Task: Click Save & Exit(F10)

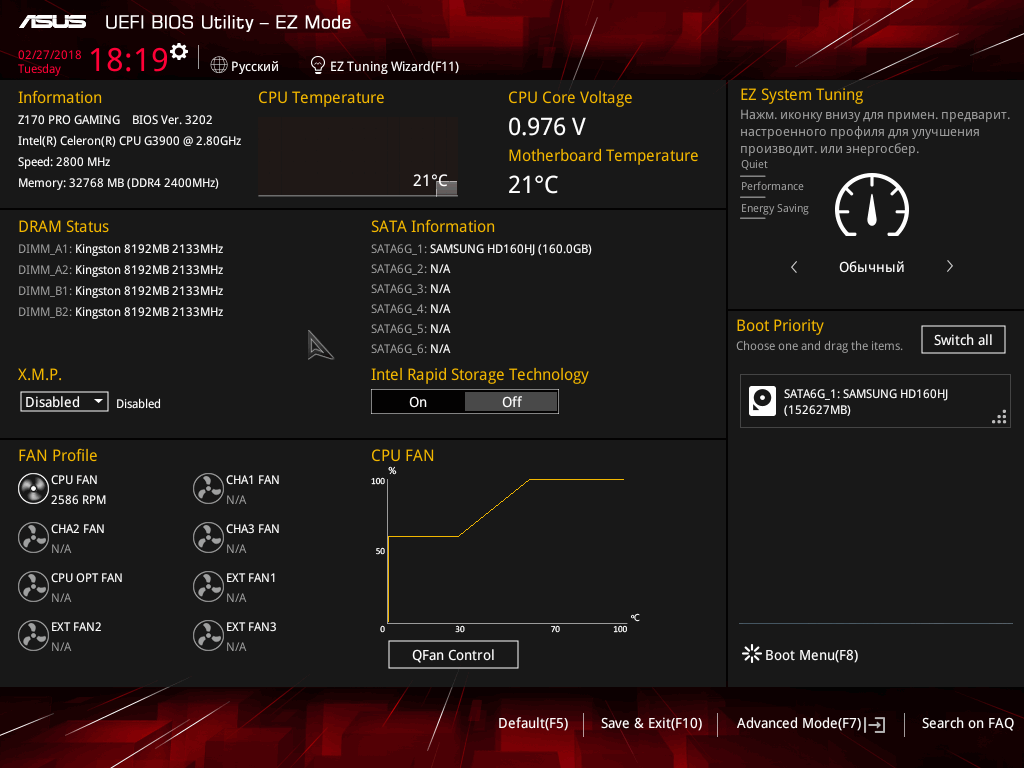Action: pos(651,724)
